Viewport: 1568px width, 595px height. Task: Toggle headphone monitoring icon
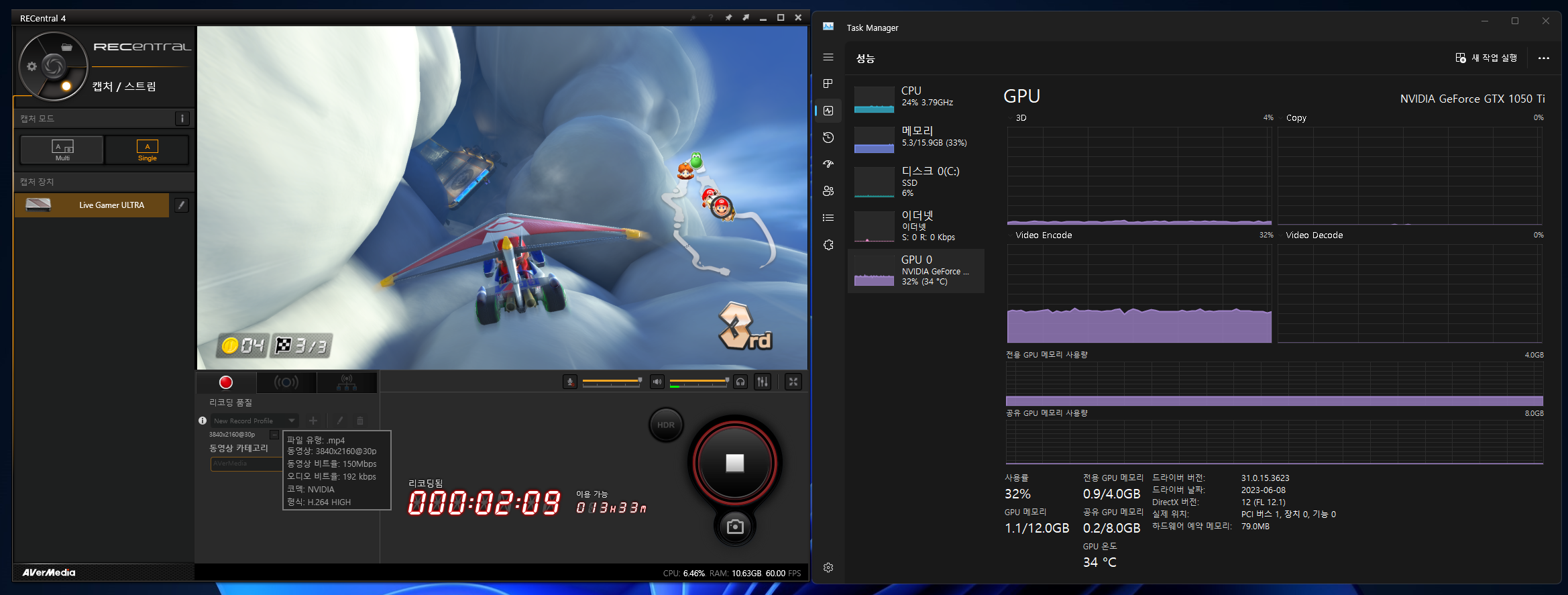click(740, 382)
